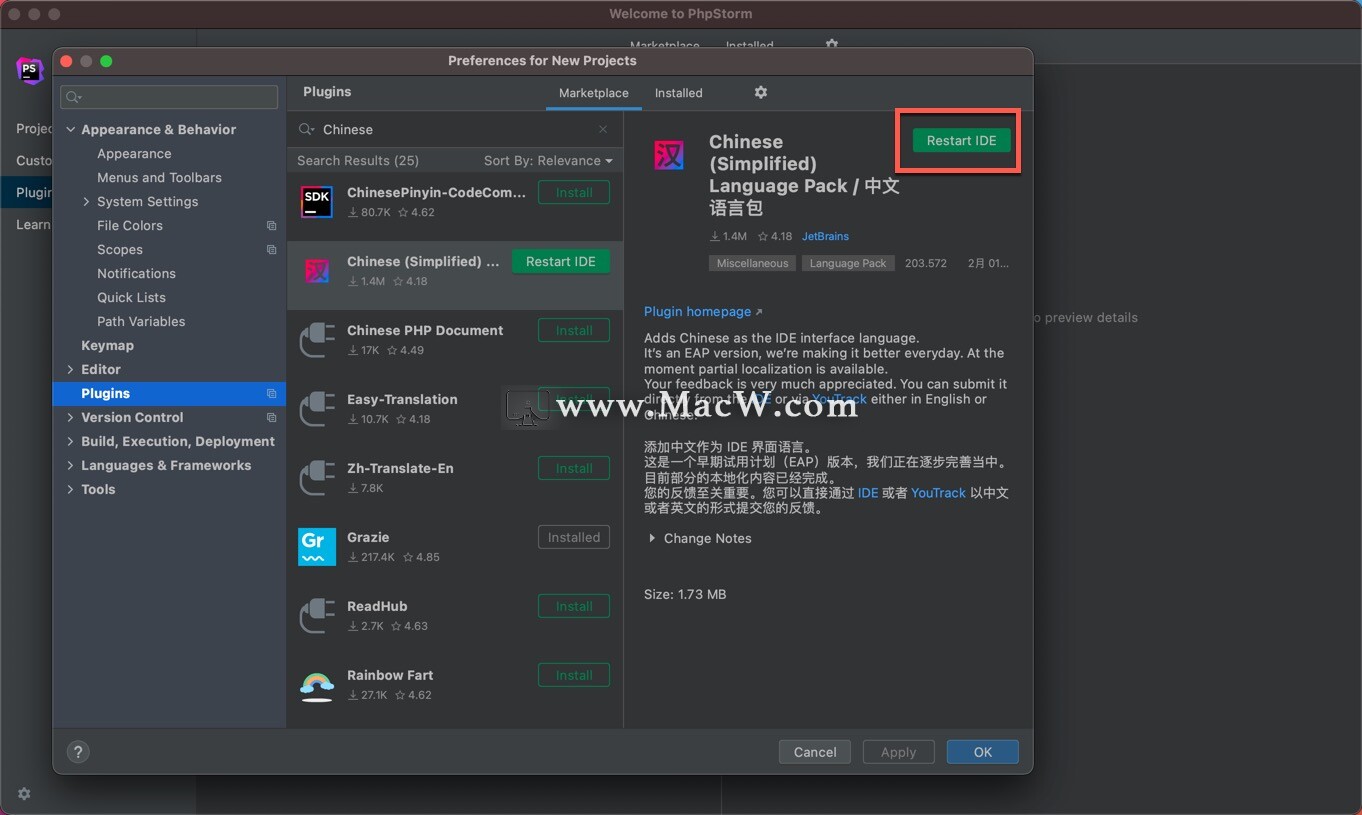Click the Easy-Translation plugin icon
Viewport: 1362px width, 815px height.
[317, 409]
